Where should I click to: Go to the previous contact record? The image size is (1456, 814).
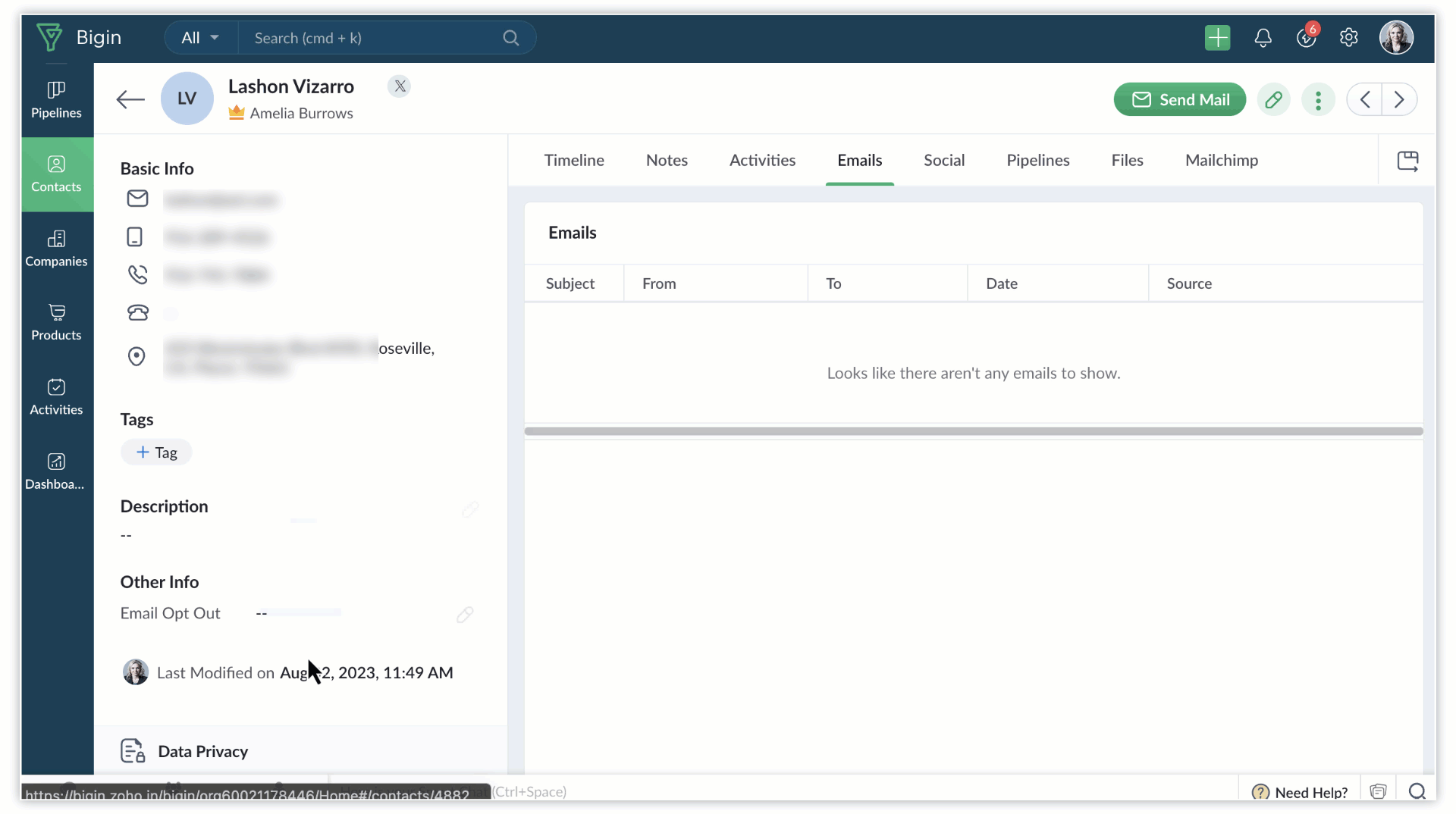point(1364,99)
